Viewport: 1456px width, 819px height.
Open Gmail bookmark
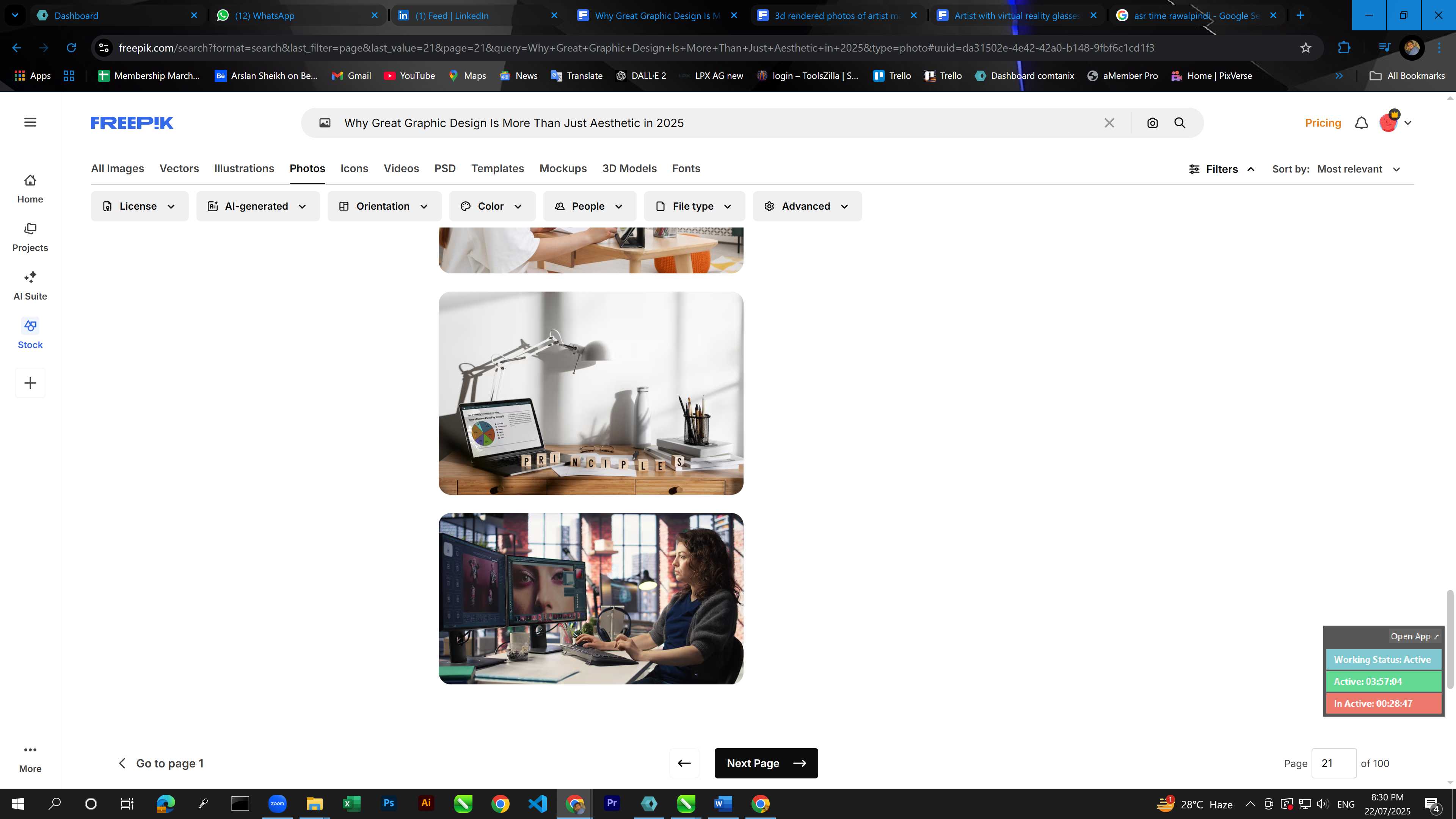[351, 76]
